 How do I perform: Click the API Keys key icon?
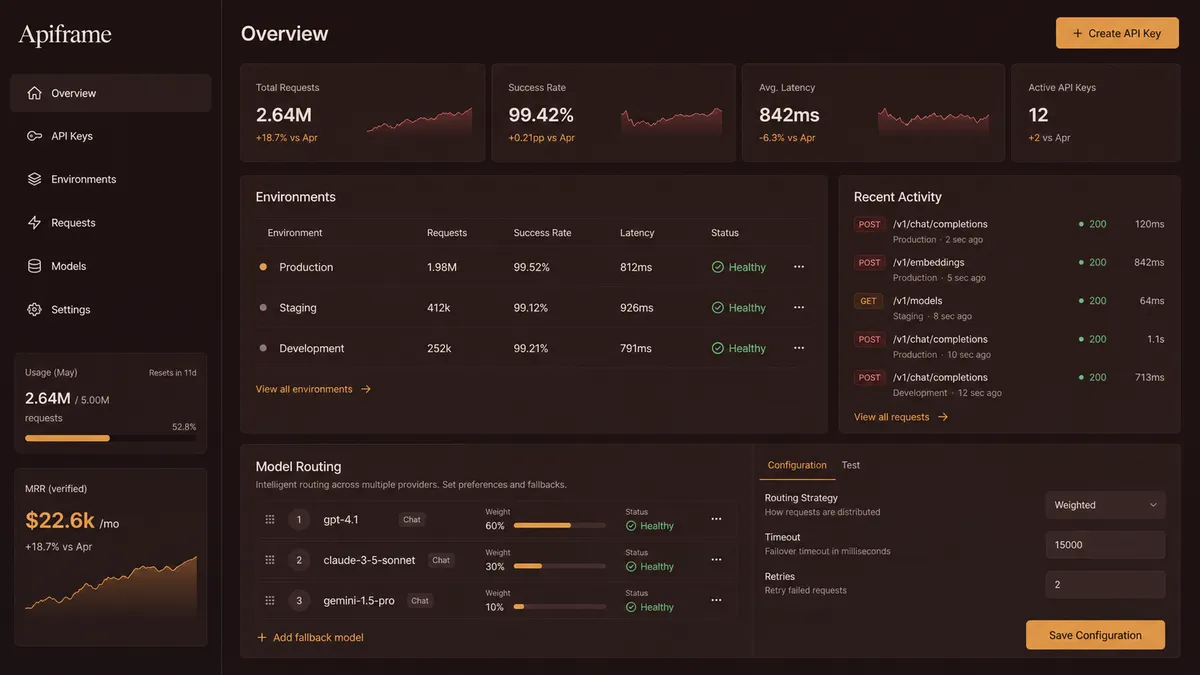pos(34,136)
